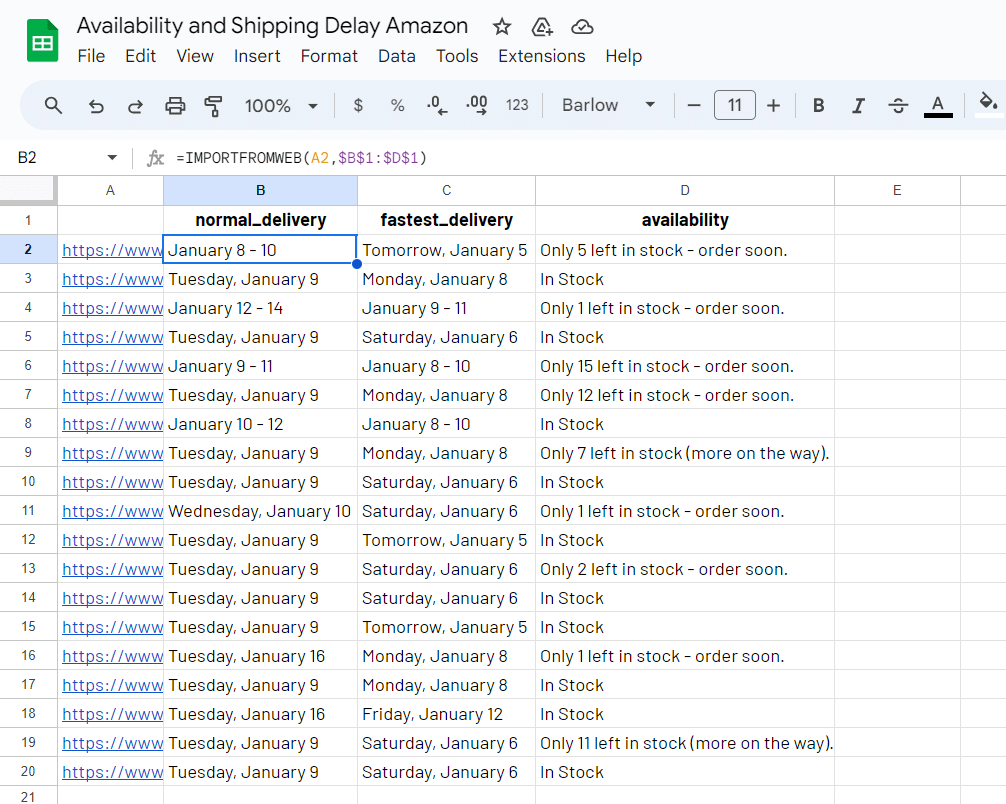The height and width of the screenshot is (804, 1006).
Task: Expand the name box dropdown arrow
Action: tap(112, 158)
